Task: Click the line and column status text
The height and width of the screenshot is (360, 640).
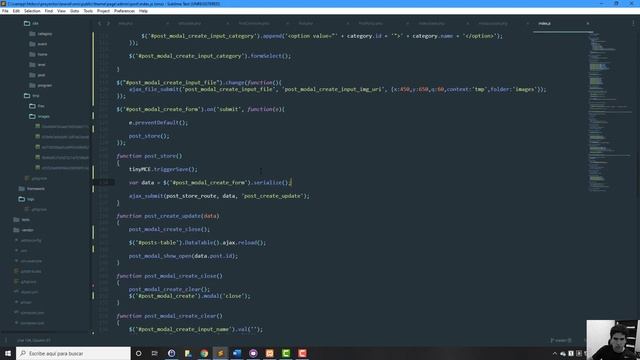Action: tap(34, 340)
